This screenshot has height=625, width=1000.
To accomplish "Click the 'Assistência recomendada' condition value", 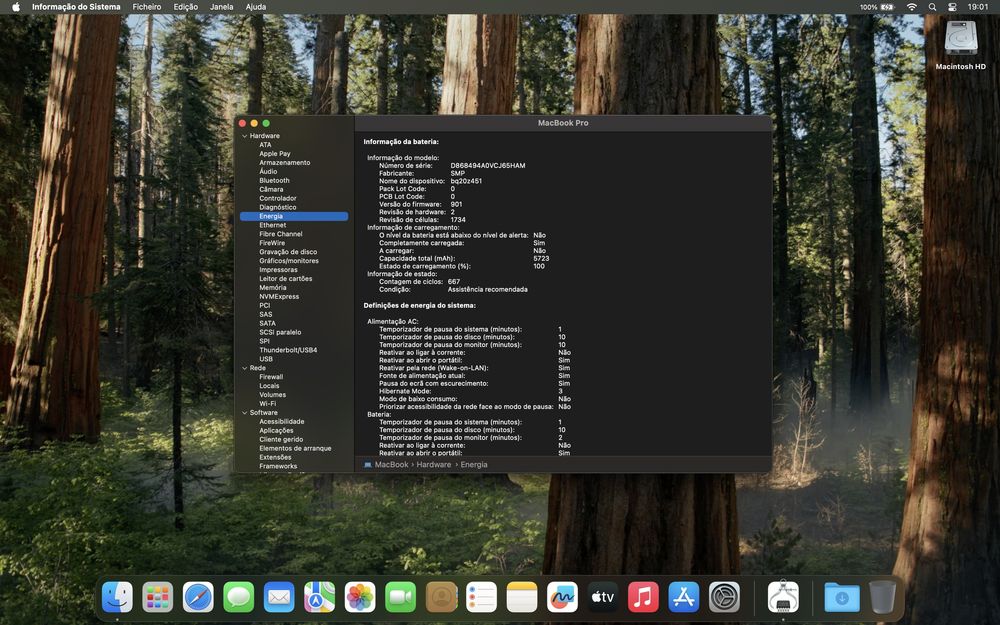I will pyautogui.click(x=487, y=290).
